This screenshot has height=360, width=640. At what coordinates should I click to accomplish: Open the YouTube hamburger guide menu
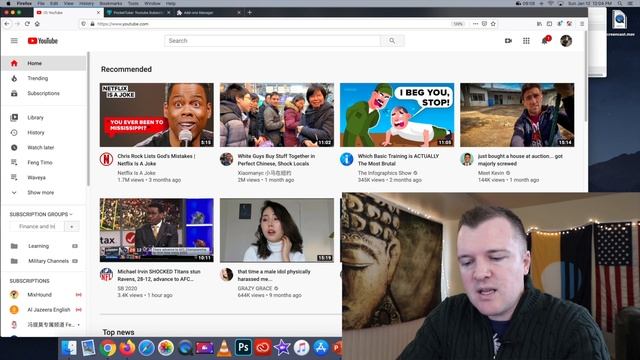(14, 41)
